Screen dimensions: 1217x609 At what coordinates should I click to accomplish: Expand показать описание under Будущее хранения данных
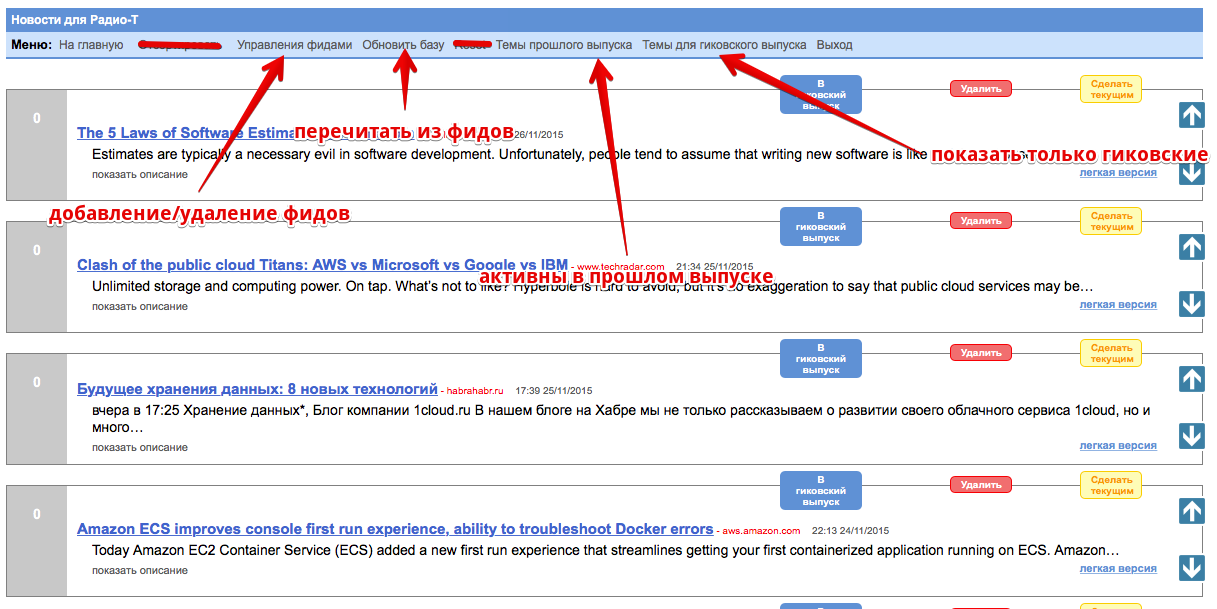(139, 448)
